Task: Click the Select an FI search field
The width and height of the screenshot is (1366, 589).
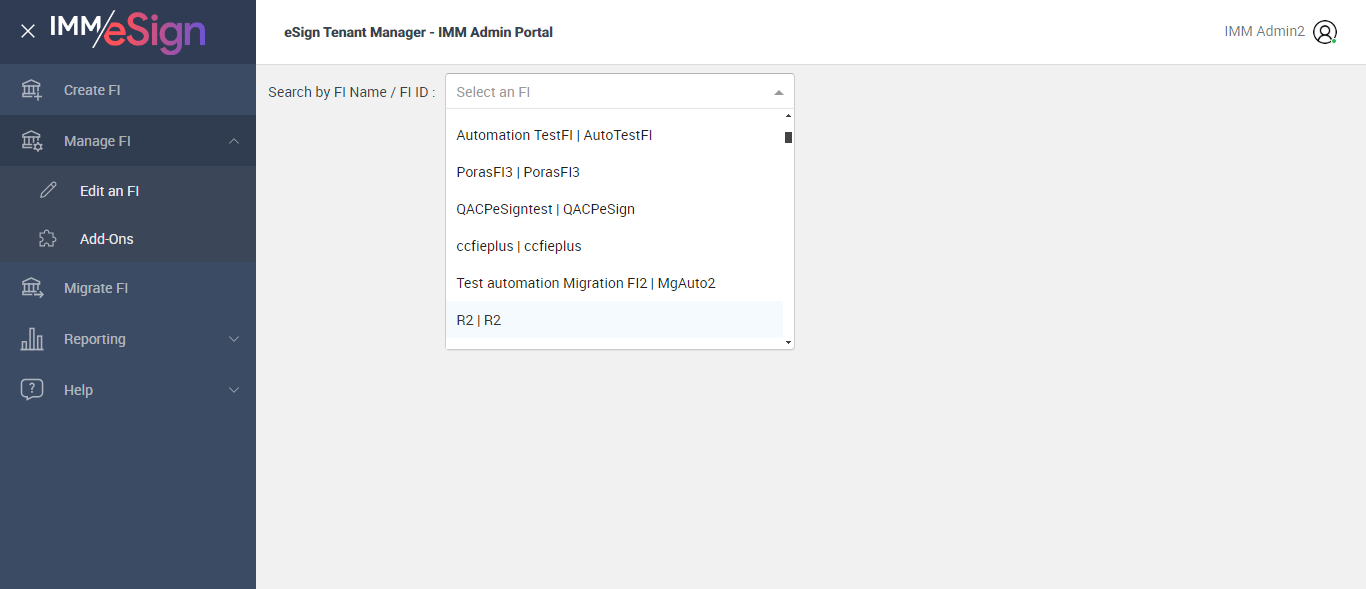Action: (x=610, y=92)
